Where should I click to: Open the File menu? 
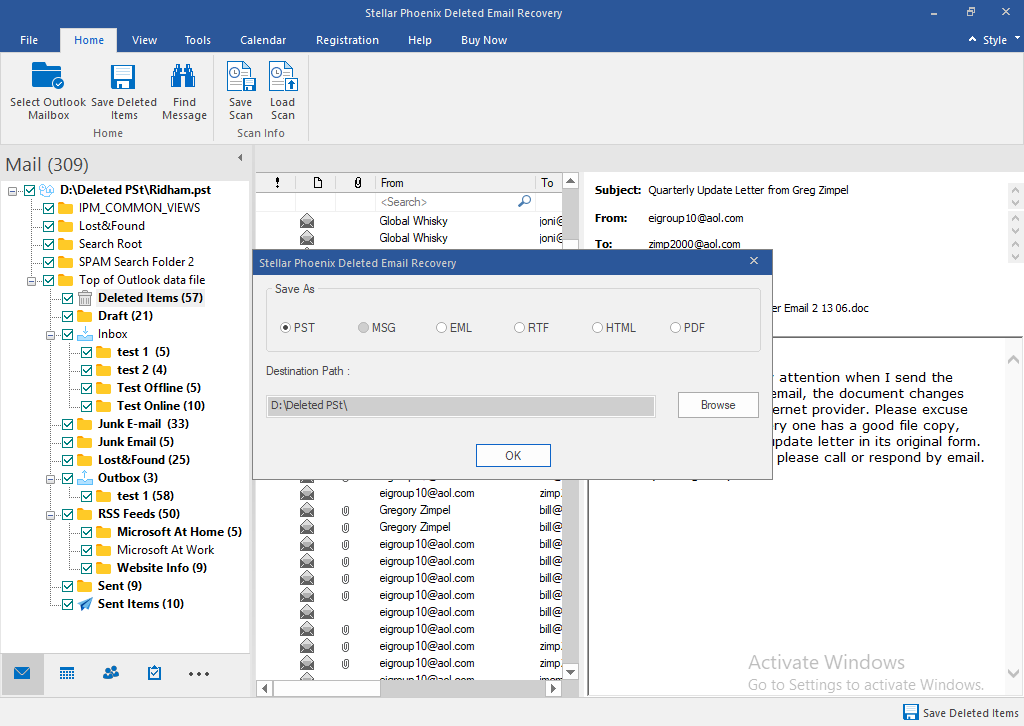pyautogui.click(x=29, y=40)
